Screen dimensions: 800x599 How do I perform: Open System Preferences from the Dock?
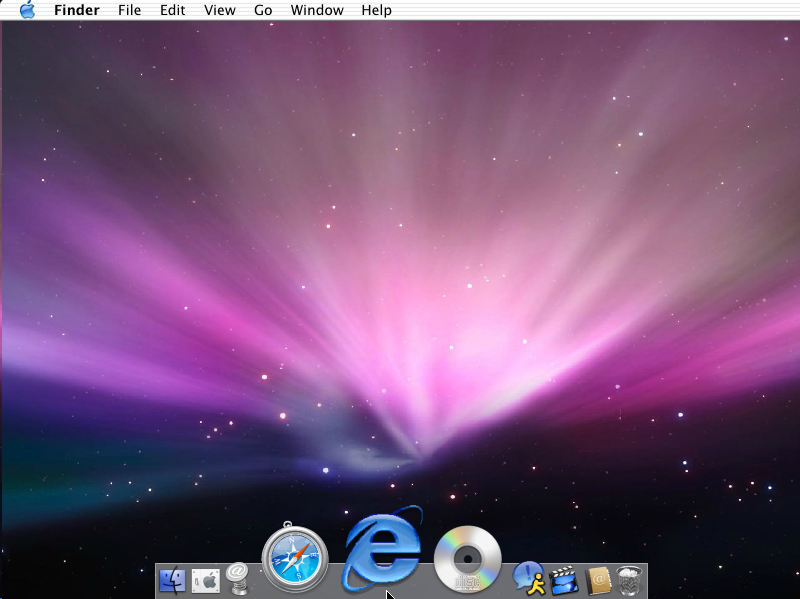click(x=206, y=581)
